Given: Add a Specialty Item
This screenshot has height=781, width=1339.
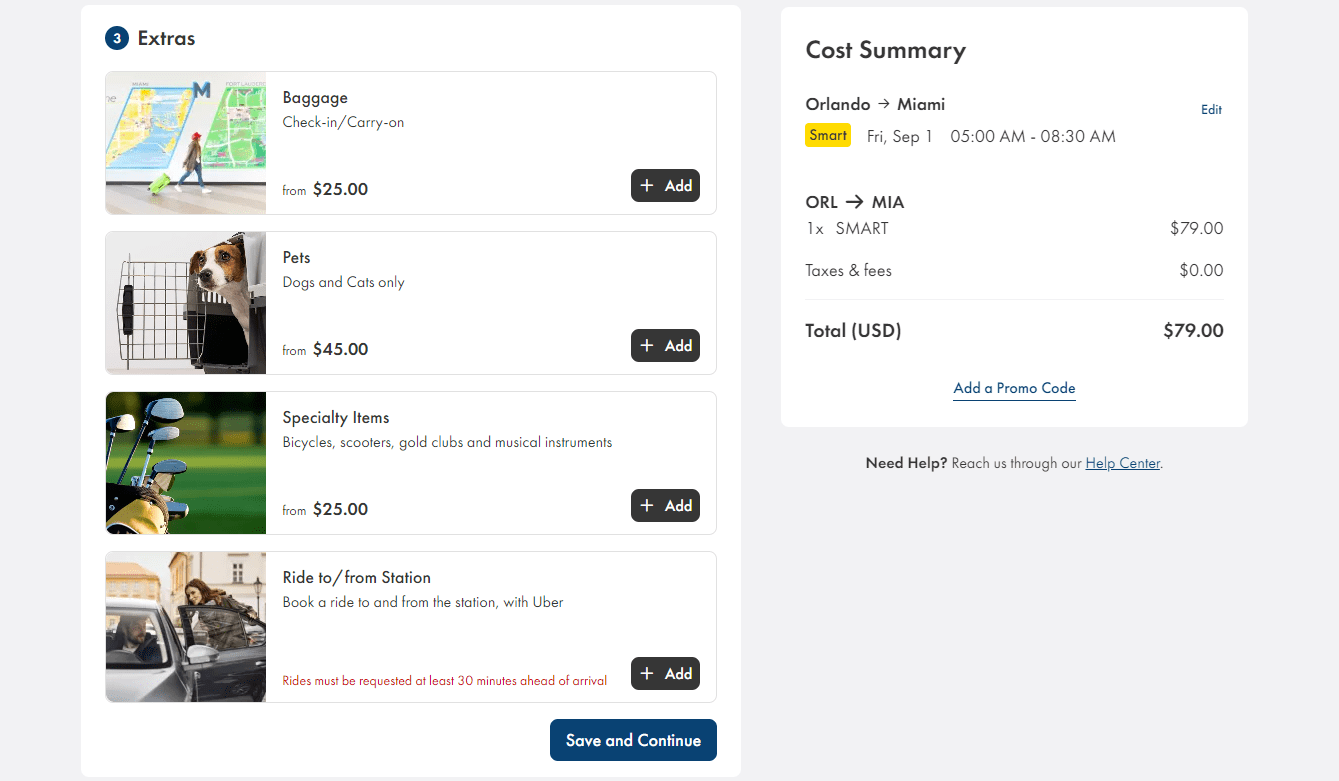Looking at the screenshot, I should click(665, 505).
